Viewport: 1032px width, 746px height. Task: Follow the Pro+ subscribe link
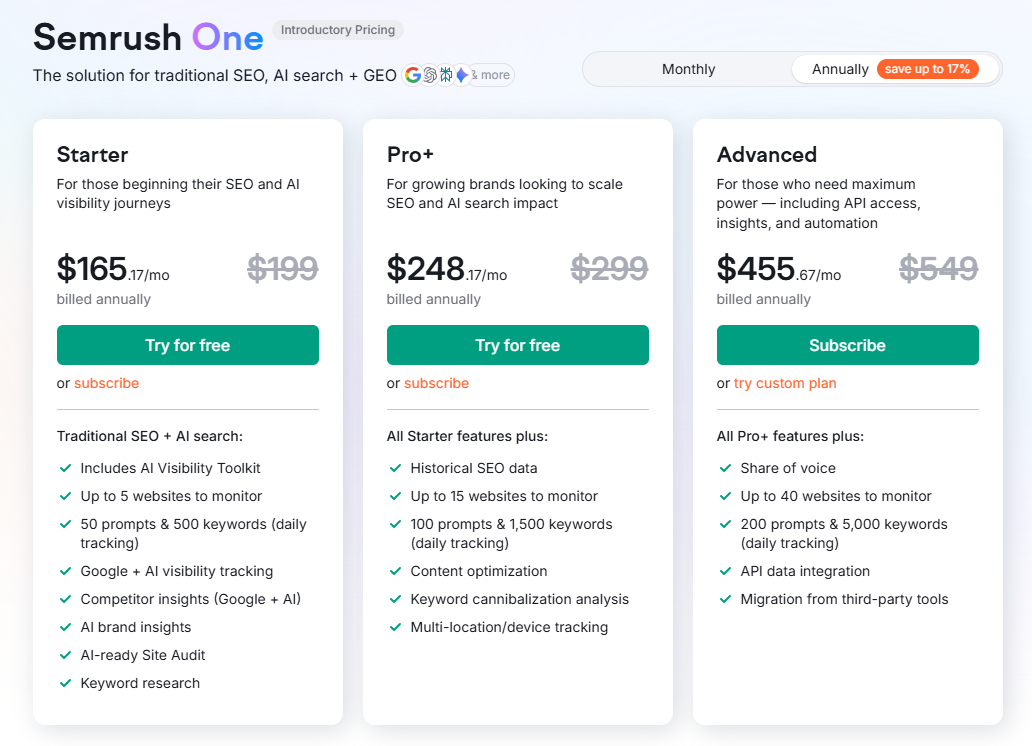point(436,383)
